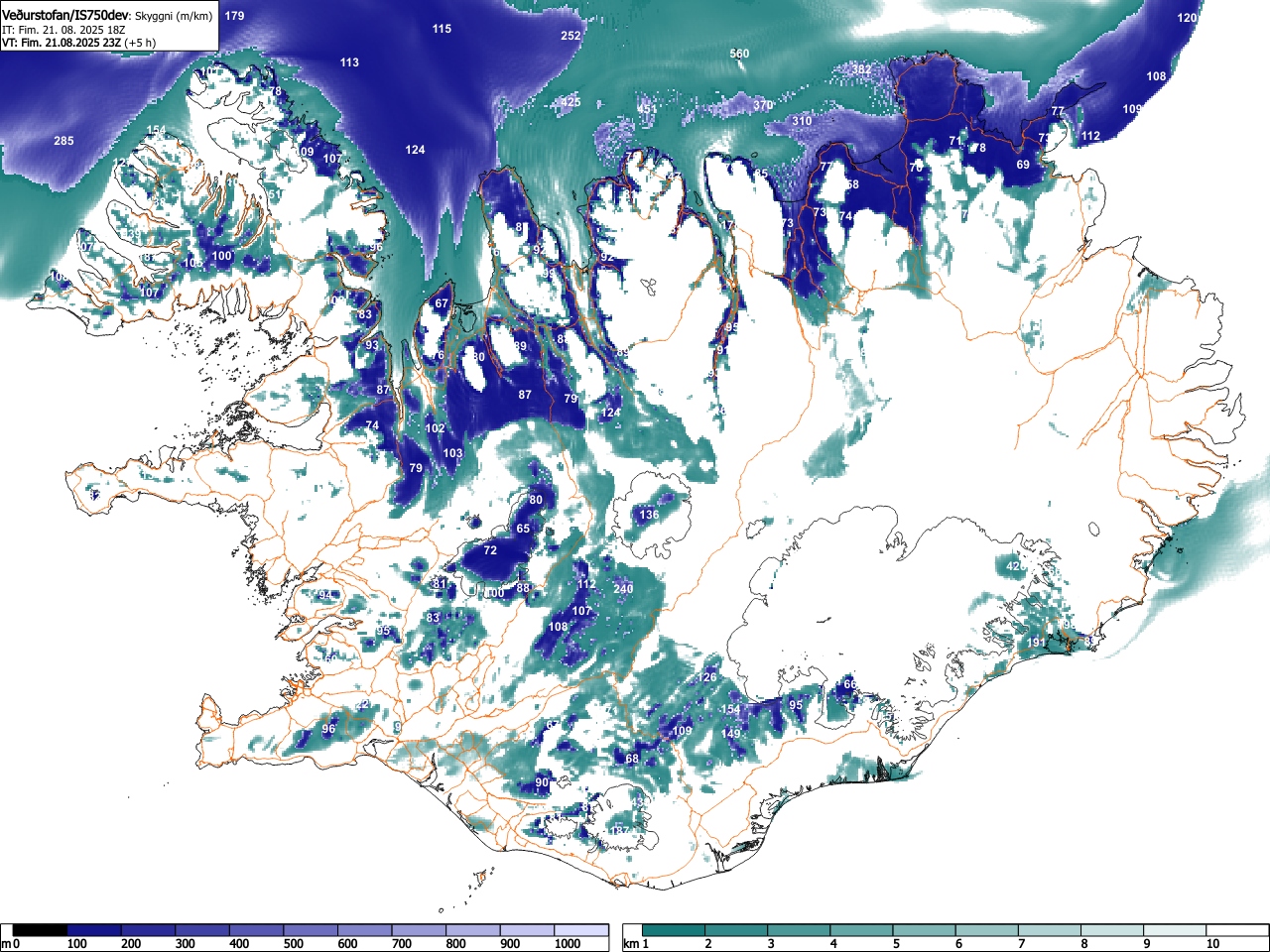Viewport: 1270px width, 952px height.
Task: Click visibility value 90 in the south
Action: [x=542, y=782]
